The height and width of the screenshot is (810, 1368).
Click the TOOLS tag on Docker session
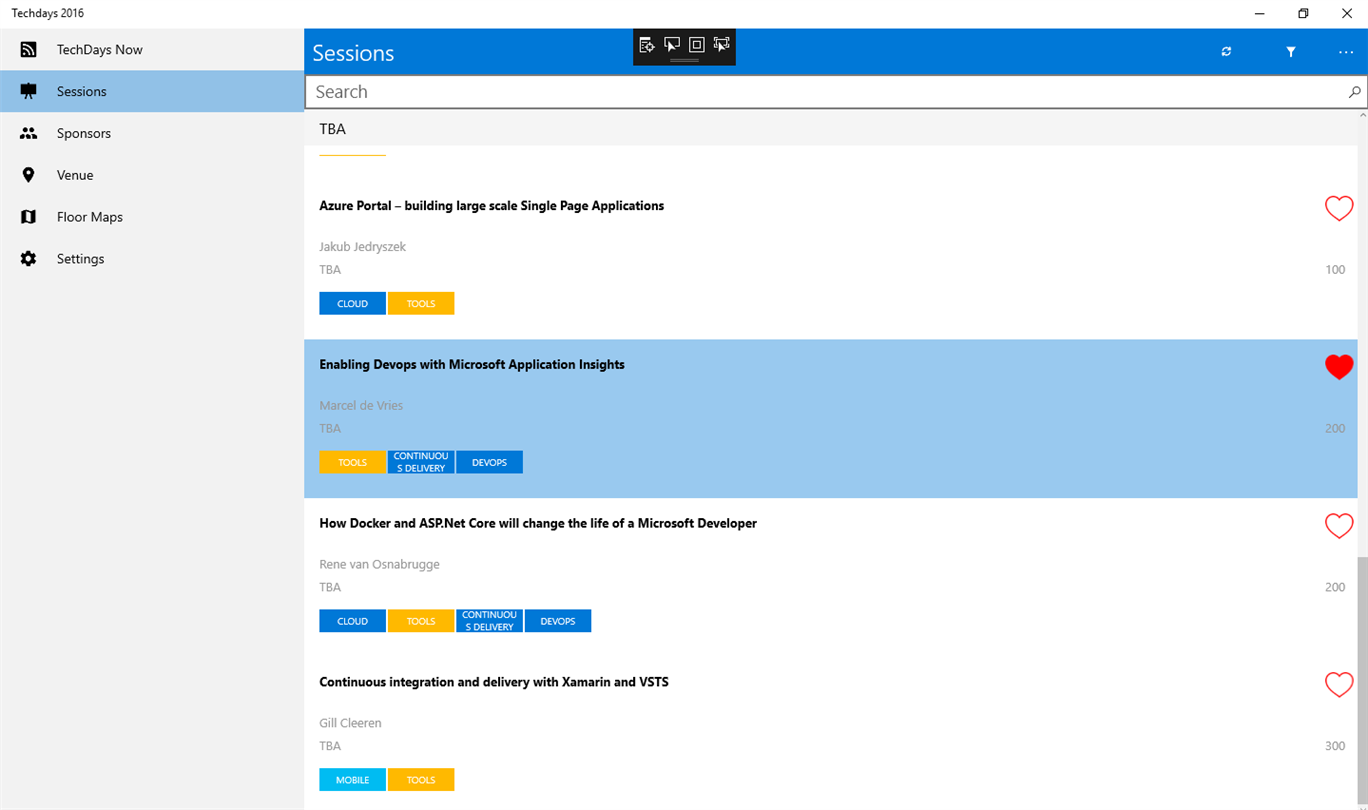coord(421,621)
